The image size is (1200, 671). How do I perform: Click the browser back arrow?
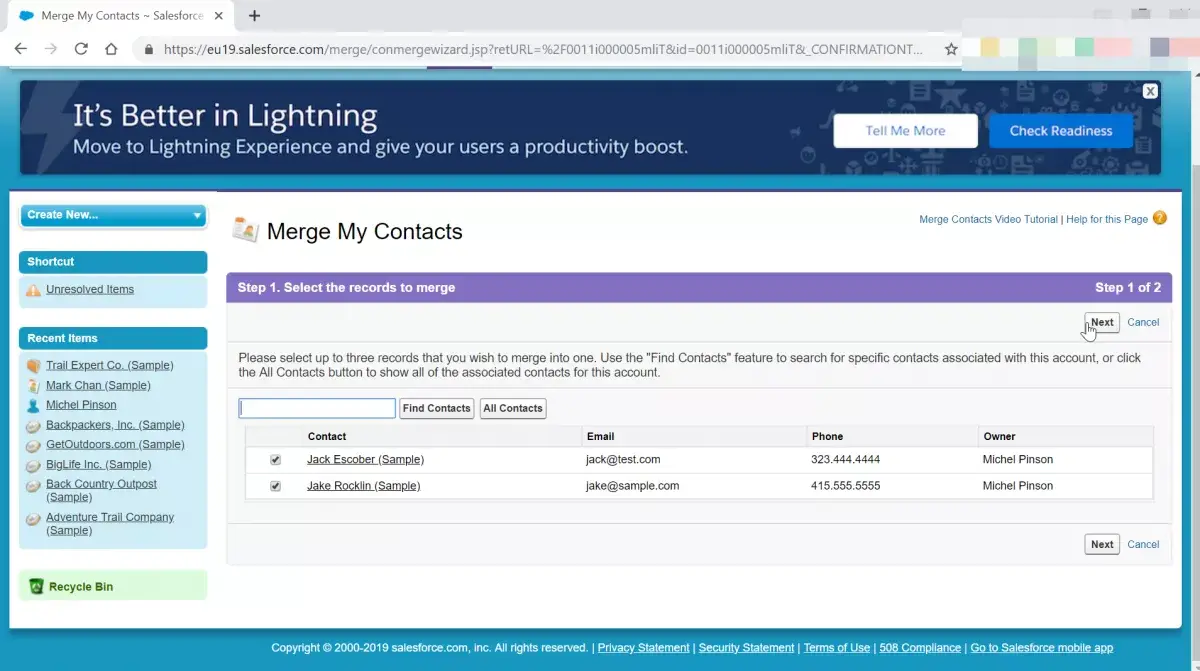click(x=21, y=48)
